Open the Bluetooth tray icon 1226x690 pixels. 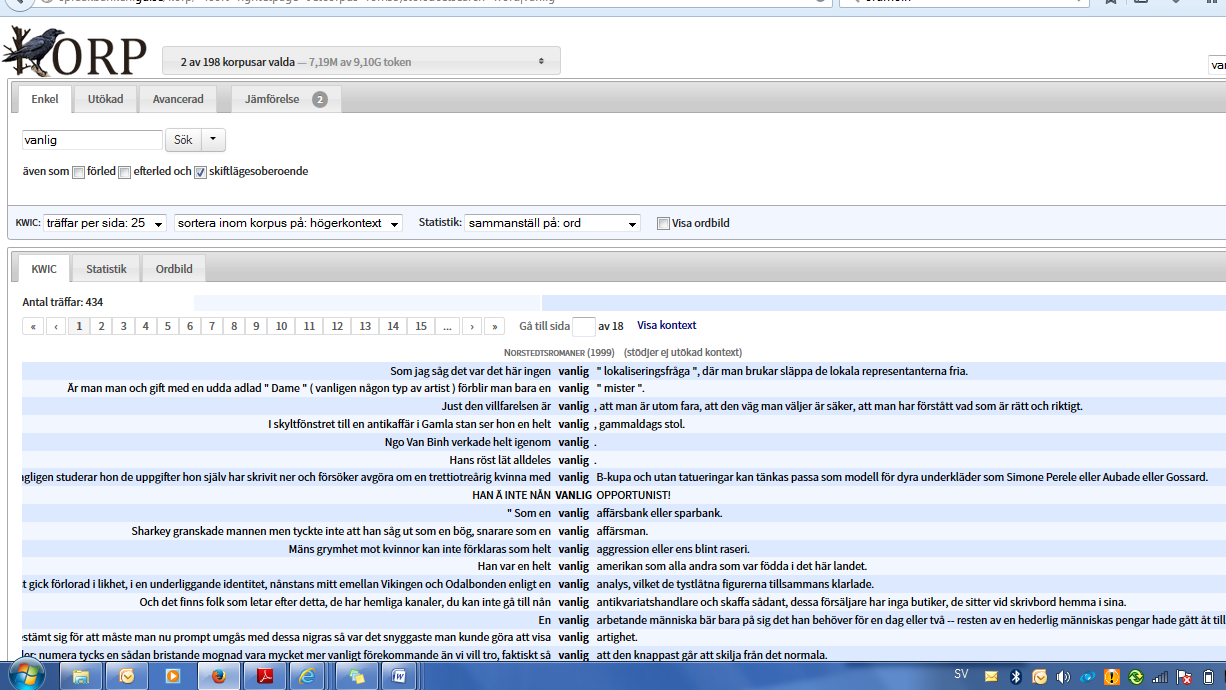pos(1015,677)
